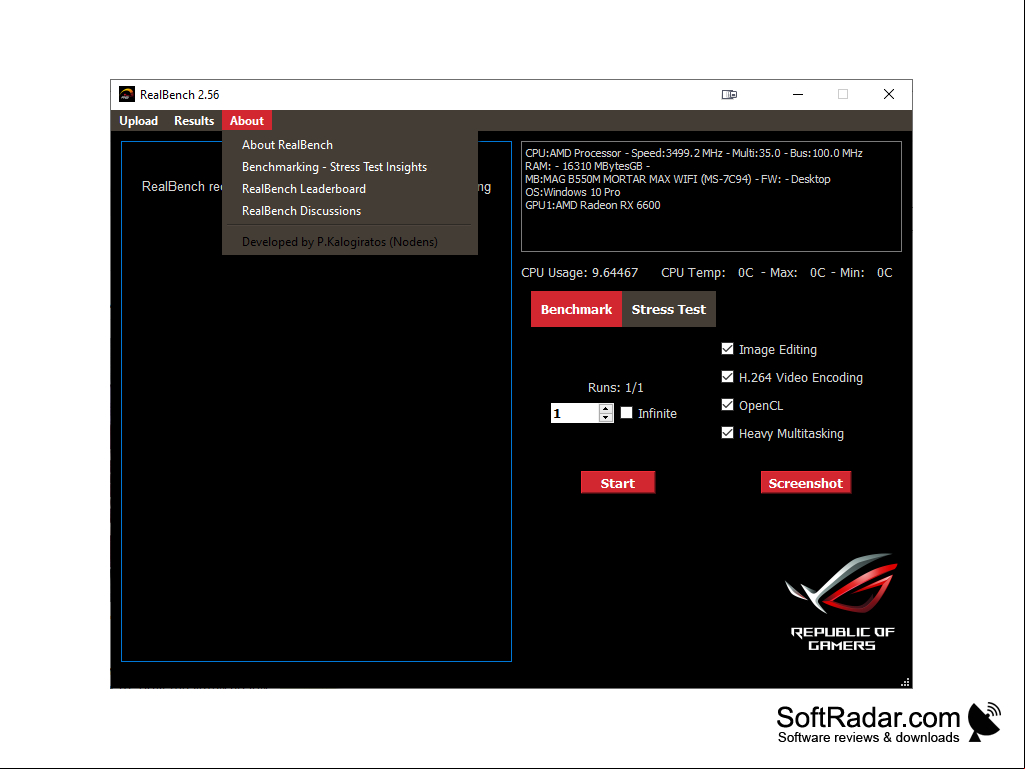Uncheck Heavy Multitasking checkbox
Image resolution: width=1025 pixels, height=769 pixels.
click(x=727, y=433)
